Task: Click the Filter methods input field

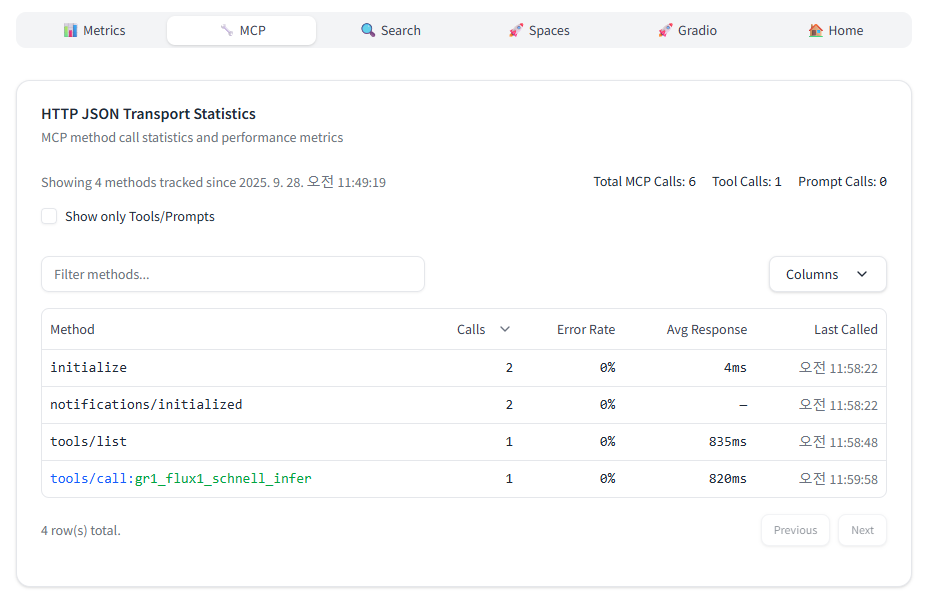Action: [x=232, y=275]
